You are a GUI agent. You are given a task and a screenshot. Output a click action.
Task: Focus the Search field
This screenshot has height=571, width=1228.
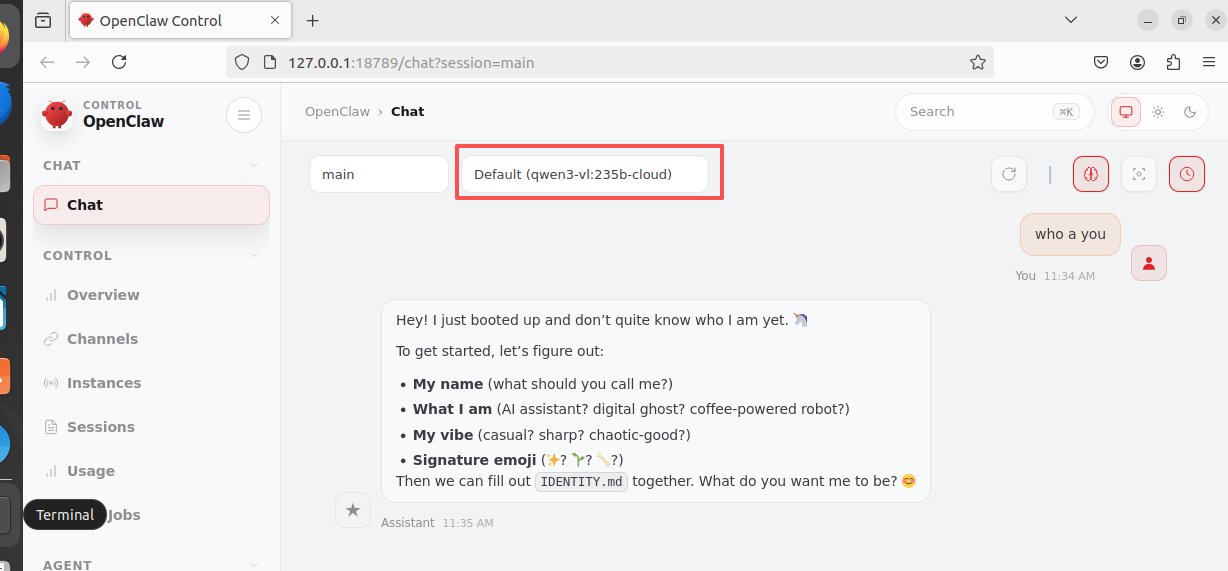996,112
